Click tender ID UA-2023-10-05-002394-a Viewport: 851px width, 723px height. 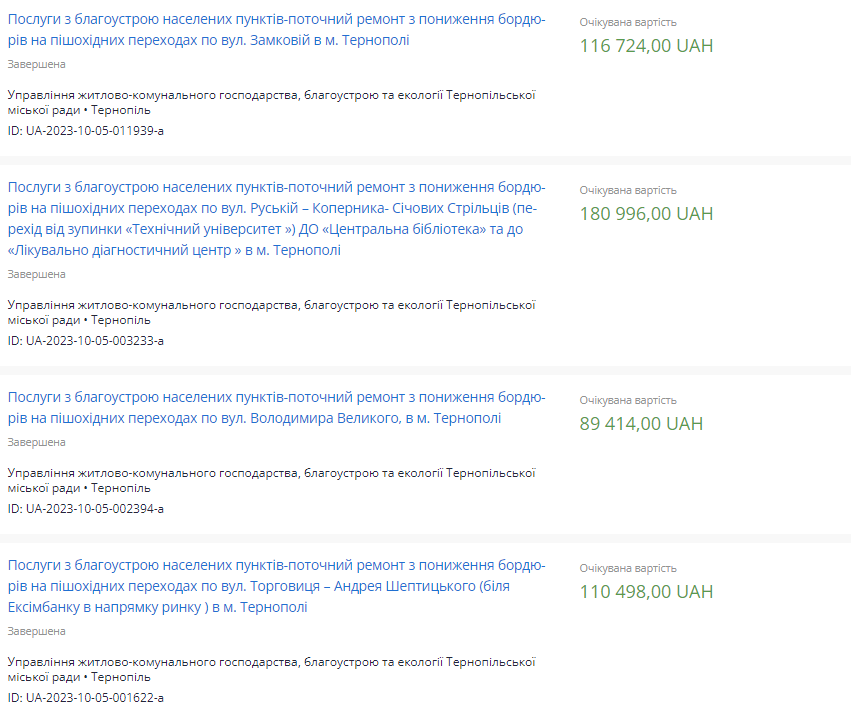click(x=85, y=508)
